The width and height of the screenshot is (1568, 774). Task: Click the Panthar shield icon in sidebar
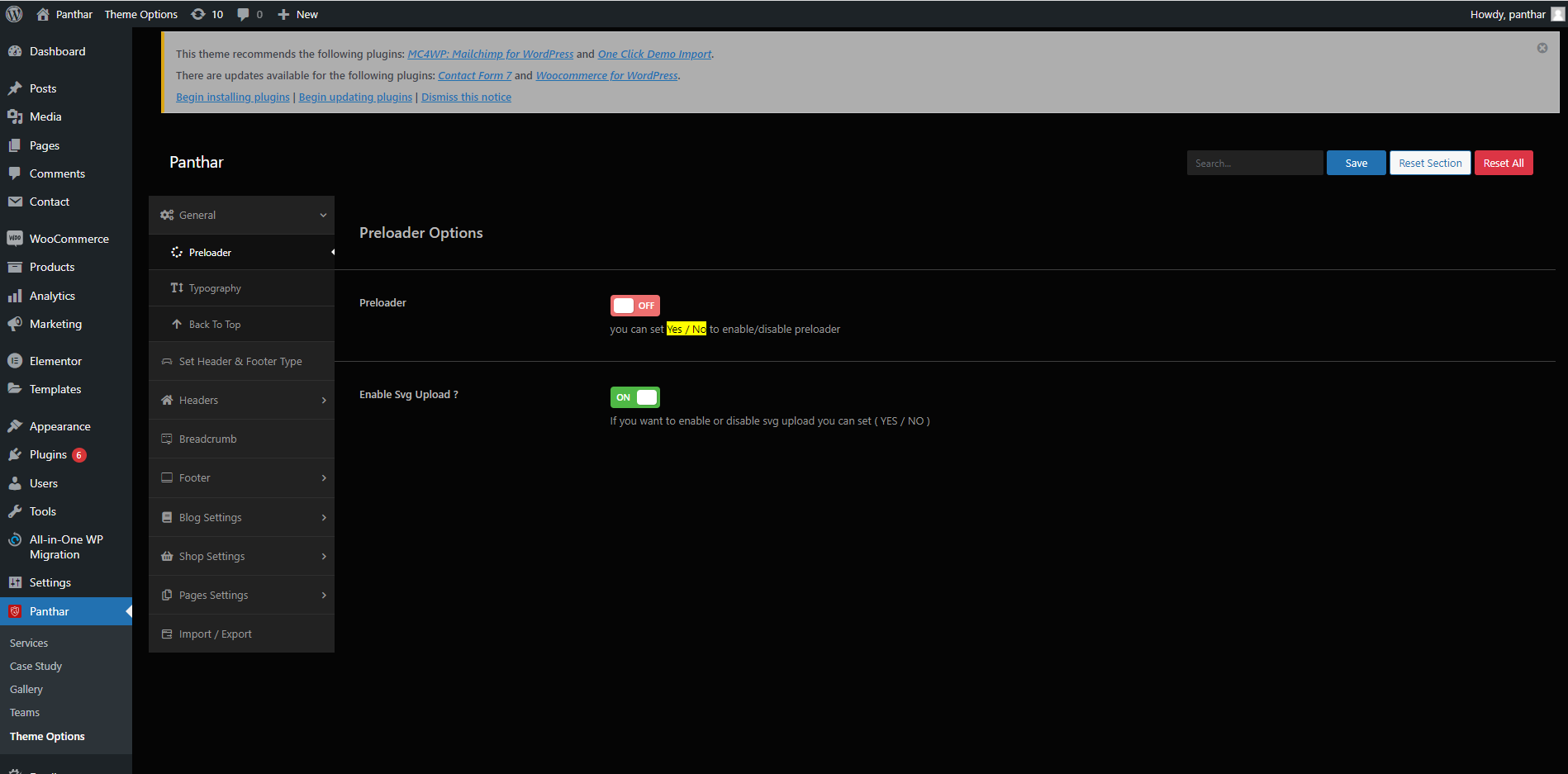[15, 611]
